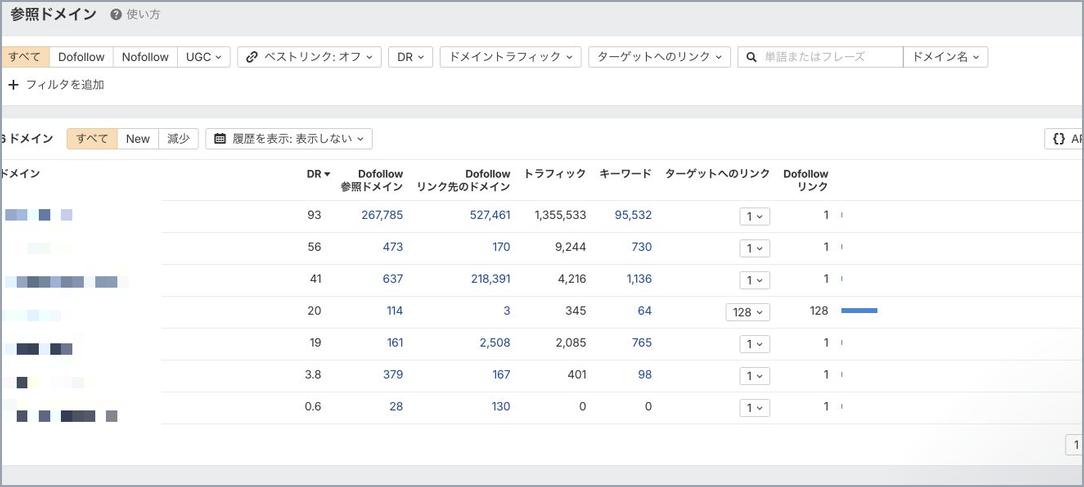The height and width of the screenshot is (487, 1084).
Task: Open the 730 keywords link
Action: [x=642, y=247]
